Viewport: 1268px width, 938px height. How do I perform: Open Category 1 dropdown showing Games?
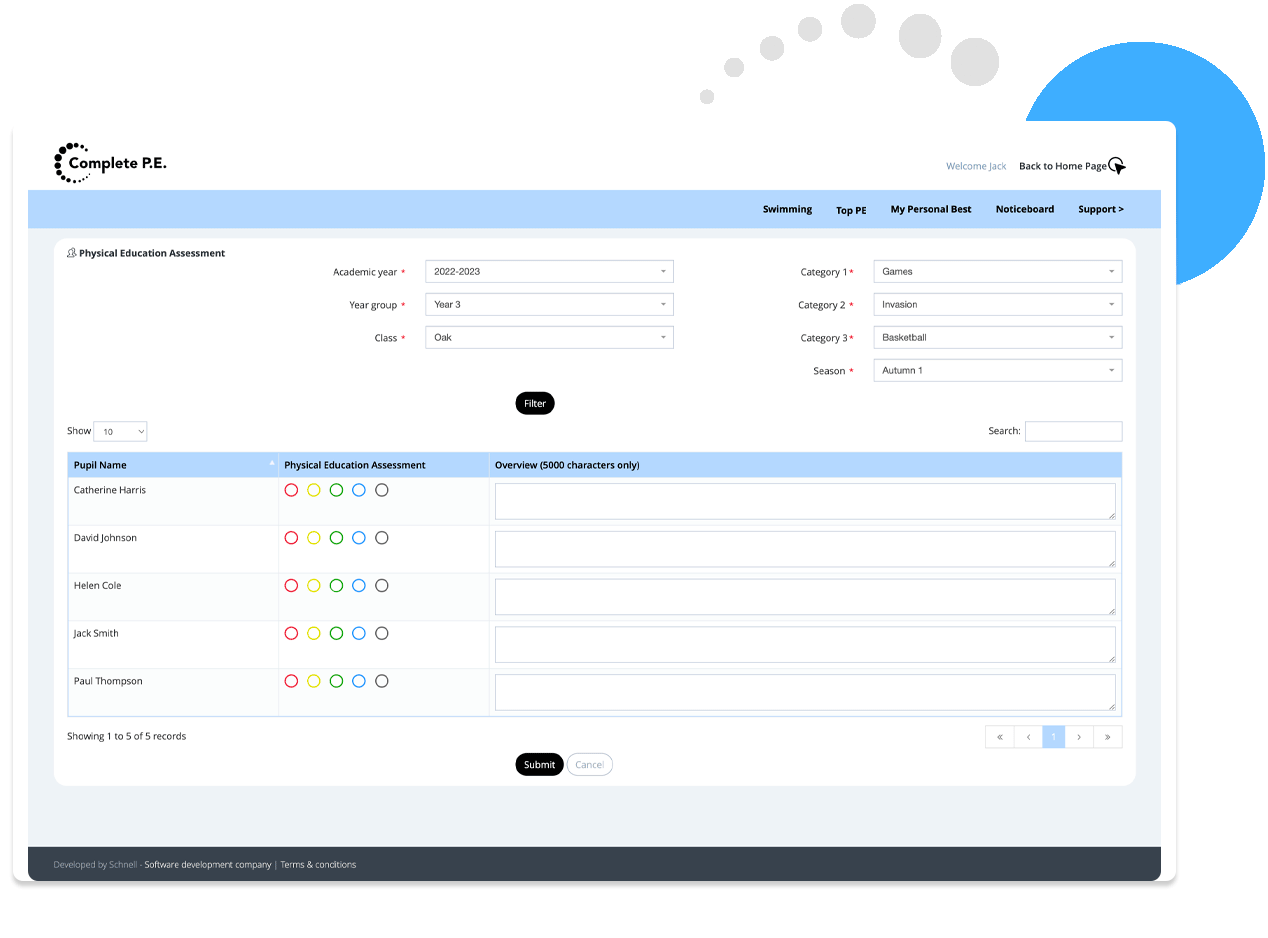(998, 272)
